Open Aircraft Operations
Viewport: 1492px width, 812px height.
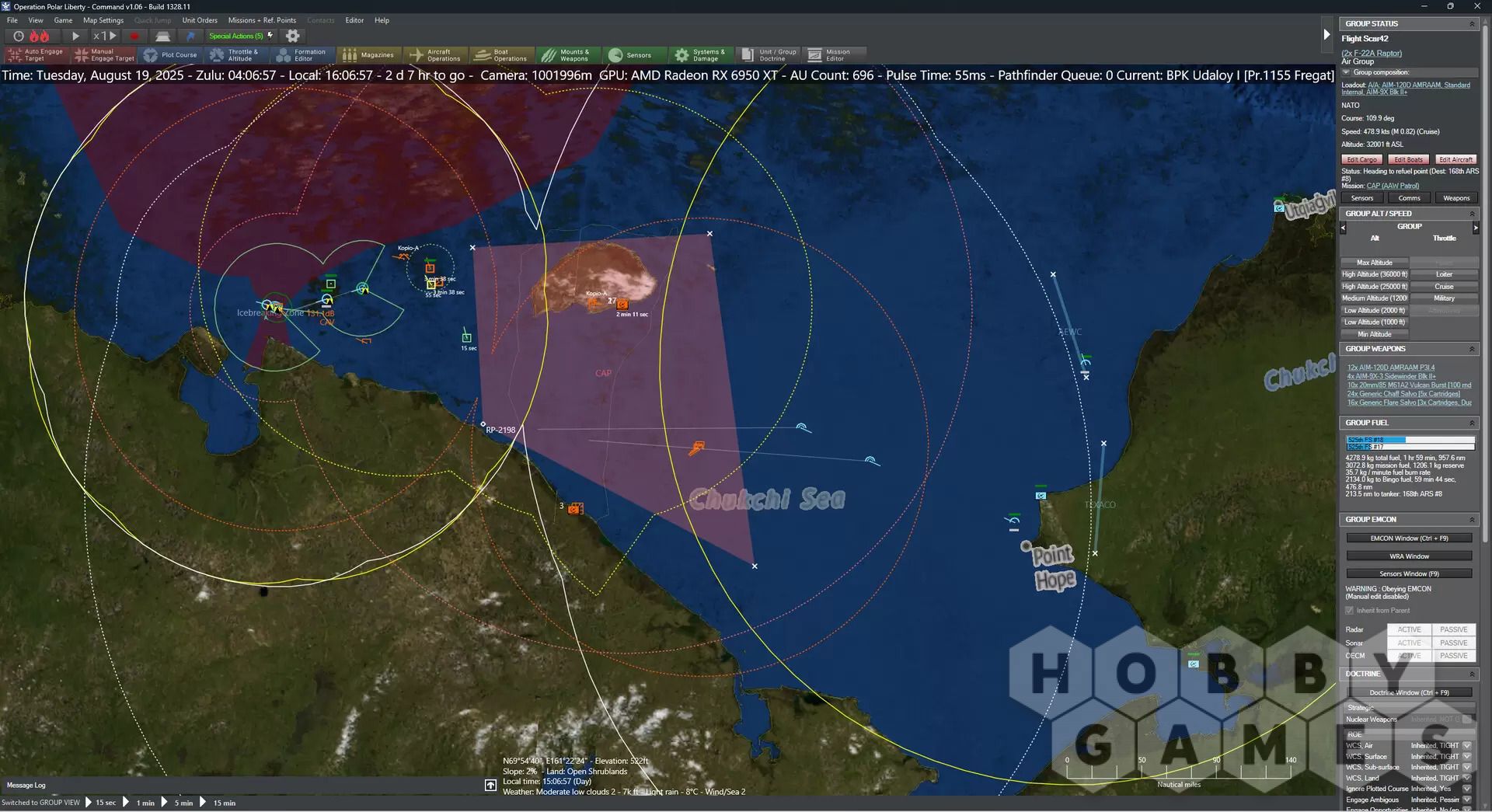(435, 55)
